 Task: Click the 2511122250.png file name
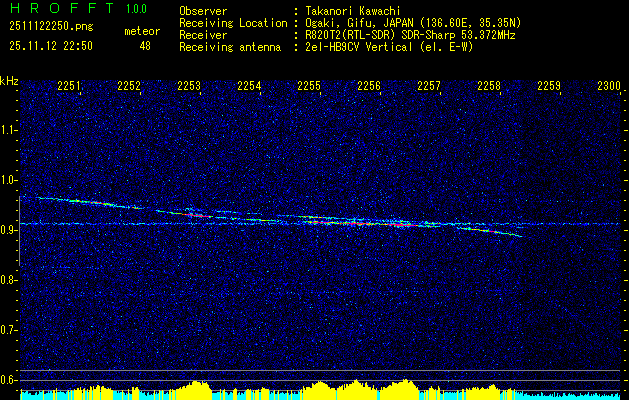tap(51, 27)
